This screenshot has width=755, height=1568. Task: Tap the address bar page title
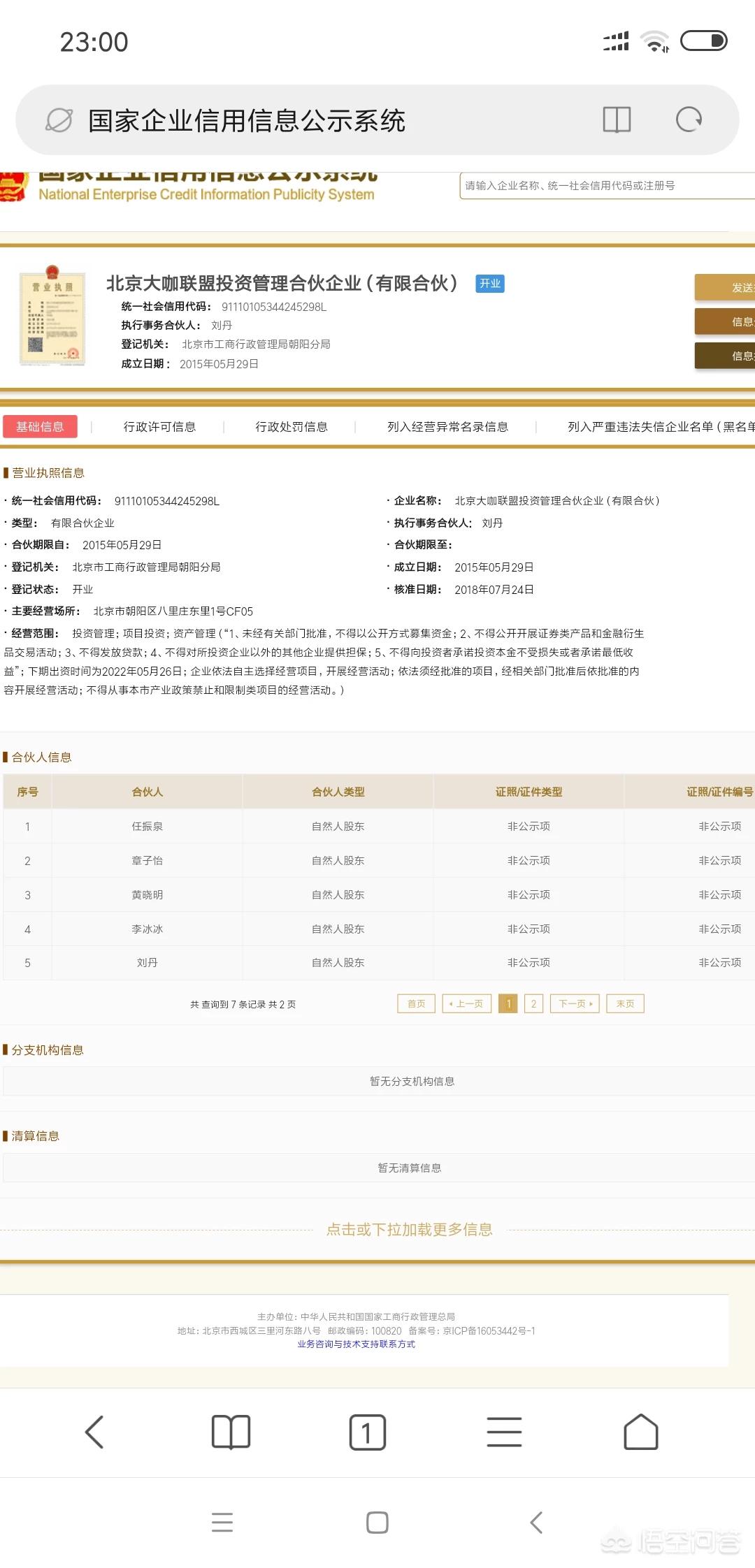[x=246, y=120]
